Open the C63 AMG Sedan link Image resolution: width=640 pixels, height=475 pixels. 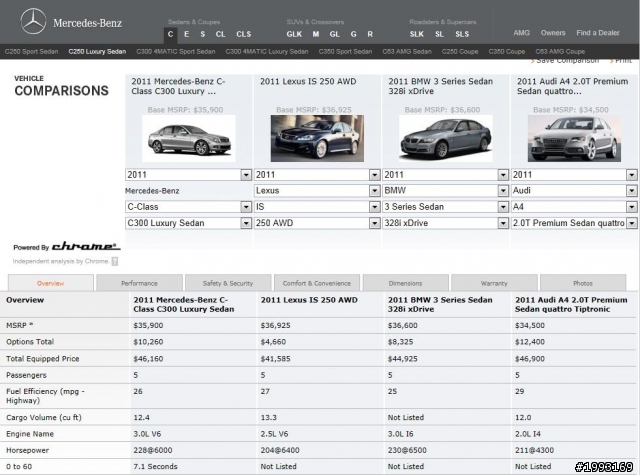coord(407,51)
